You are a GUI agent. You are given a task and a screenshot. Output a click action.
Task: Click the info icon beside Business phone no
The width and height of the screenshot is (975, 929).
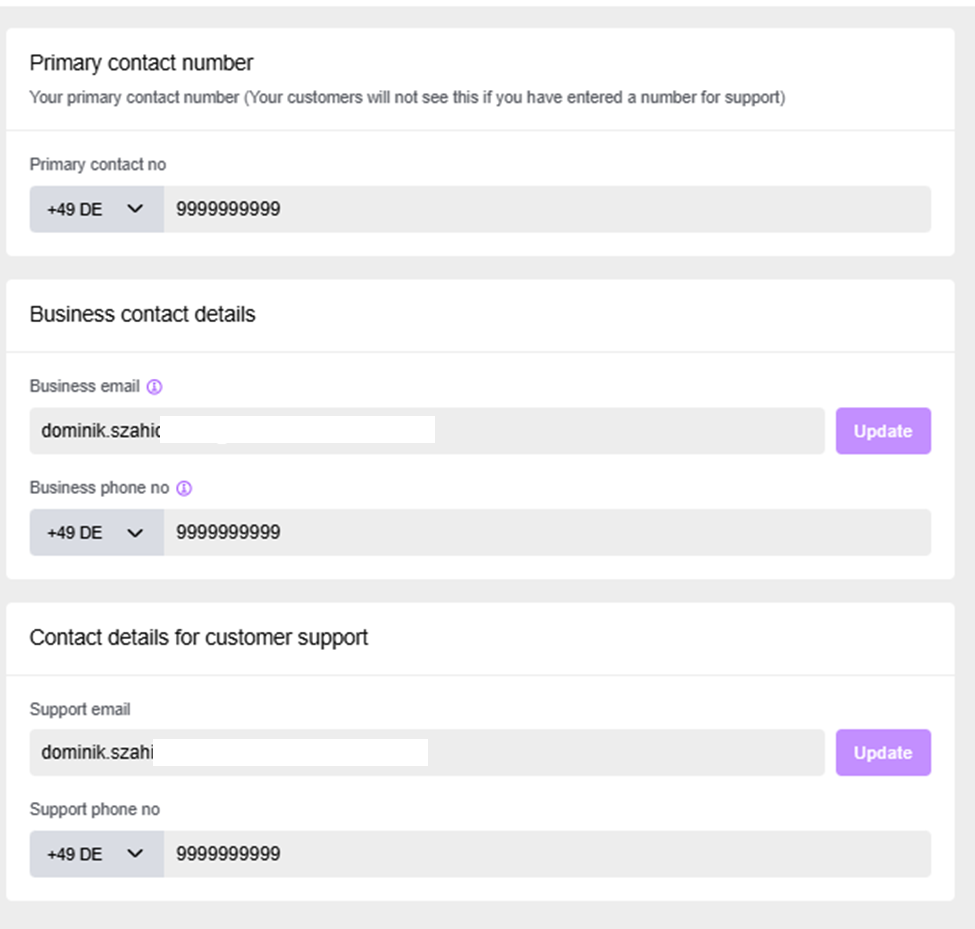[x=184, y=488]
